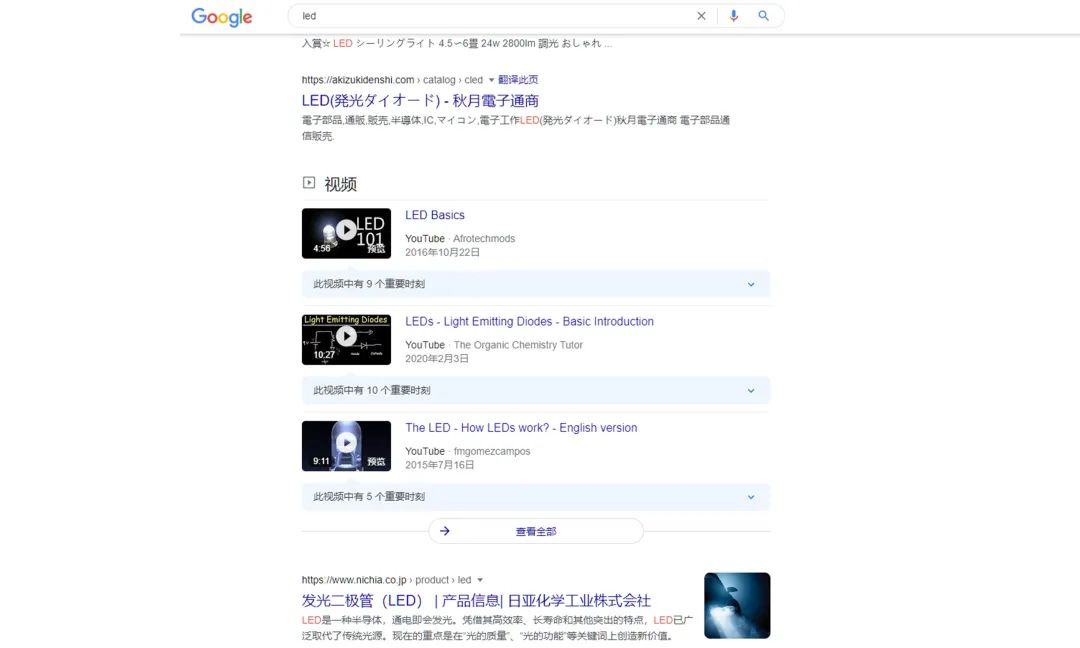
Task: Start voice search with microphone icon
Action: (733, 16)
